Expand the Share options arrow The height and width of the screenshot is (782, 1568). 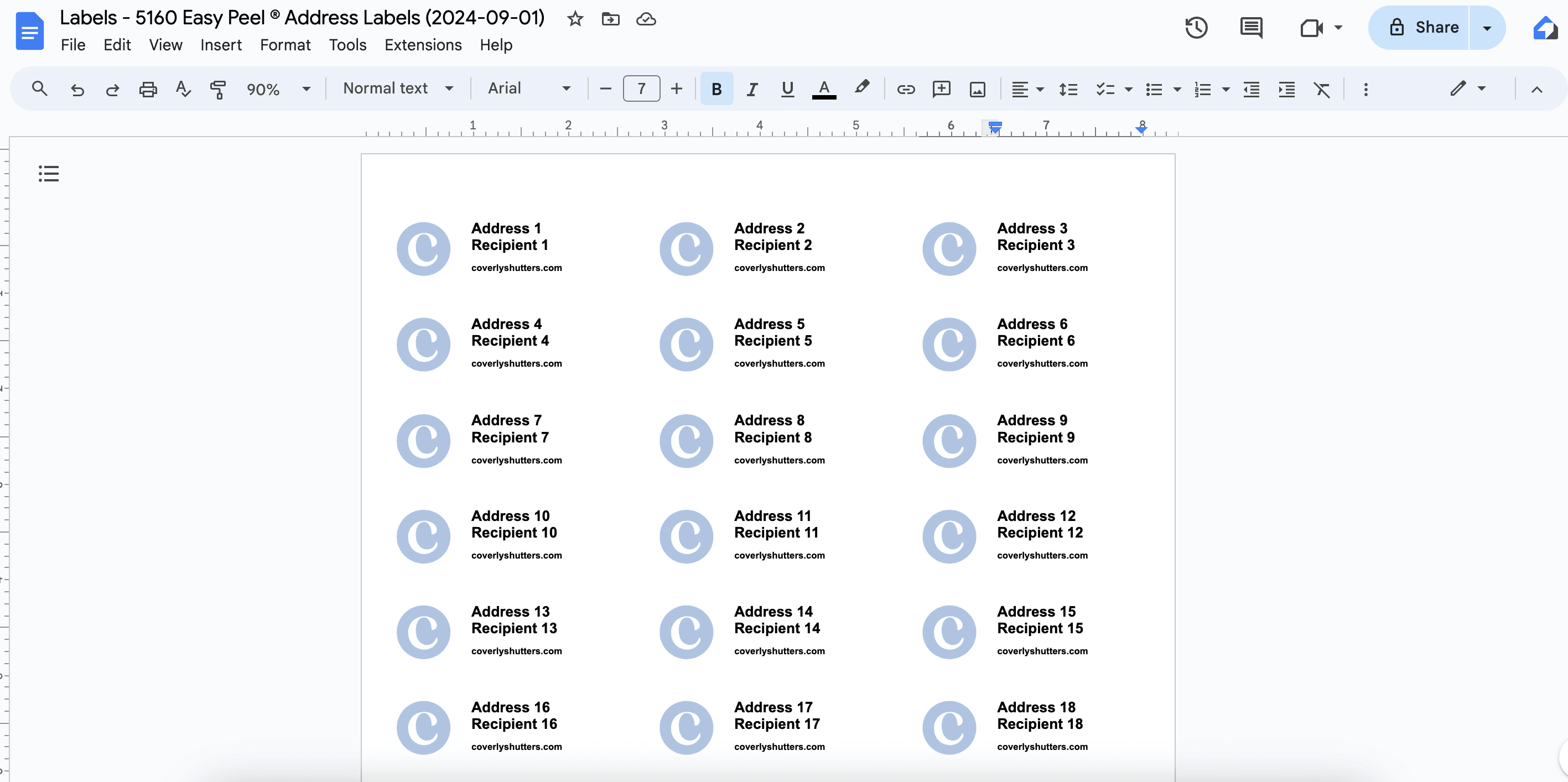coord(1487,28)
